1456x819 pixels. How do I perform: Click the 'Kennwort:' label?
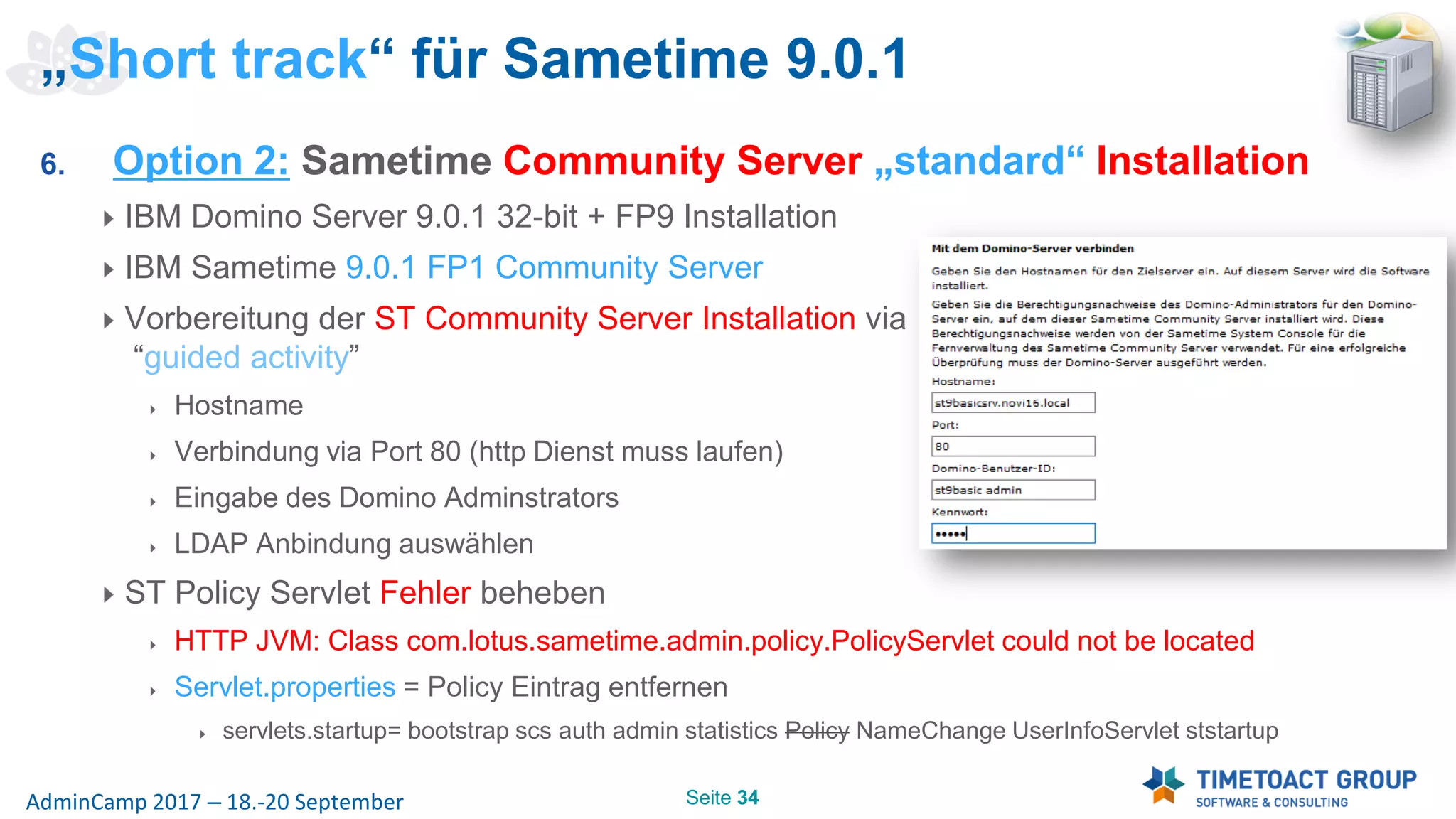(x=960, y=512)
